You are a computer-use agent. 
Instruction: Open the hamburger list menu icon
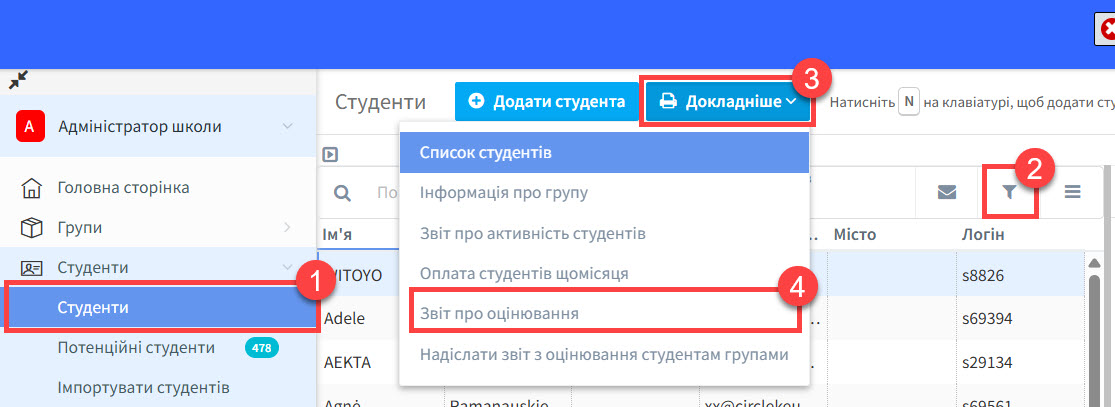(x=1072, y=193)
